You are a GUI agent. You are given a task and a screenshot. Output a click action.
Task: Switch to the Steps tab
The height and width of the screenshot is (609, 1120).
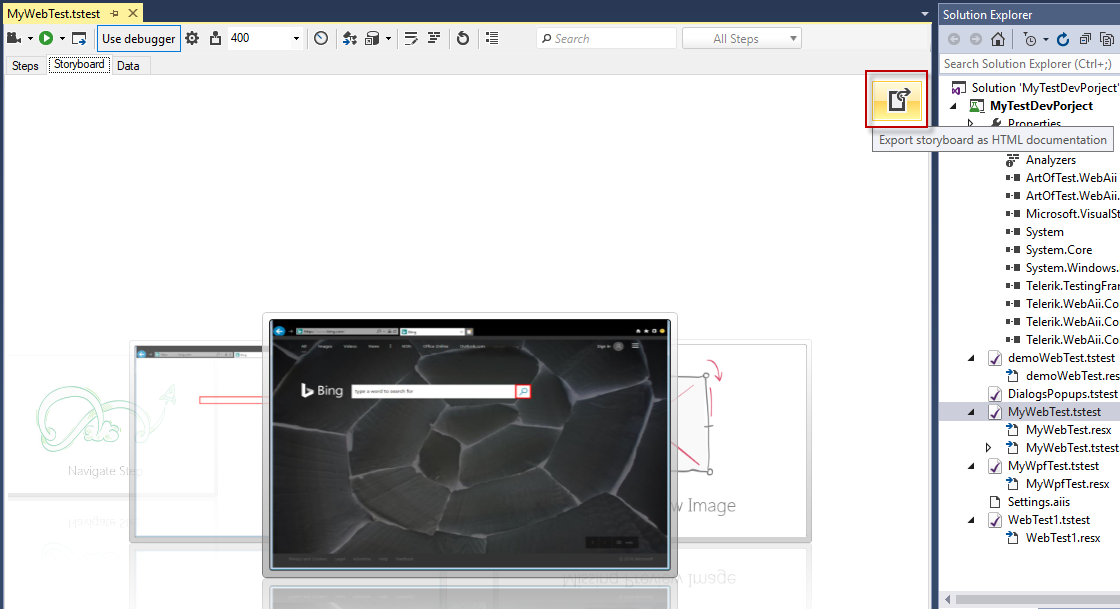point(25,66)
